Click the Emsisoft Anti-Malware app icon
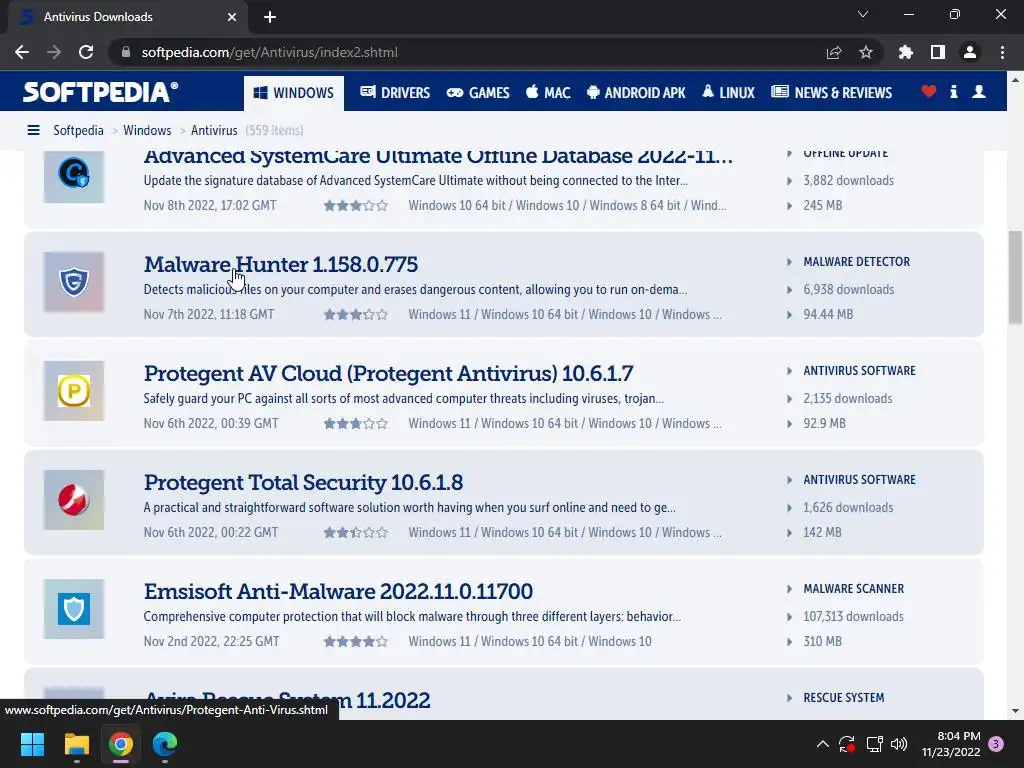Viewport: 1024px width, 768px height. [x=74, y=609]
